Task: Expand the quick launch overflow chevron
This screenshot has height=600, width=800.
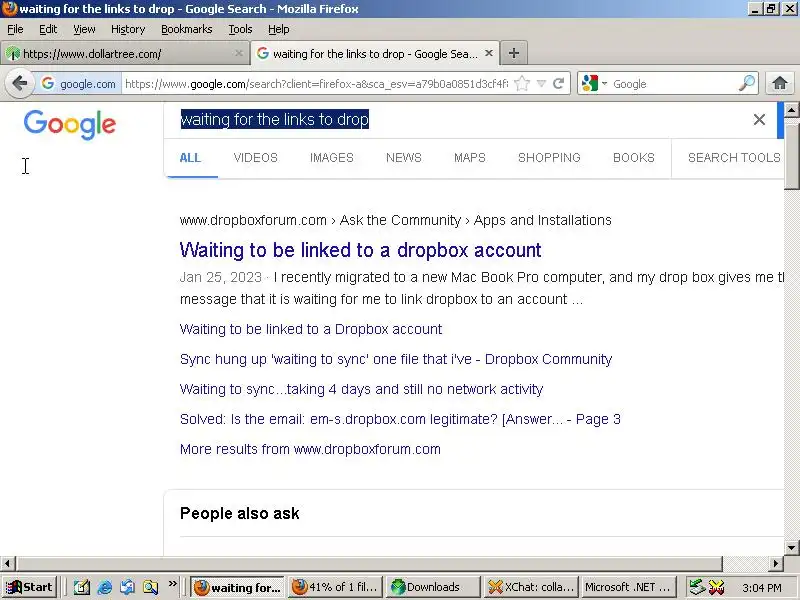Action: 172,584
